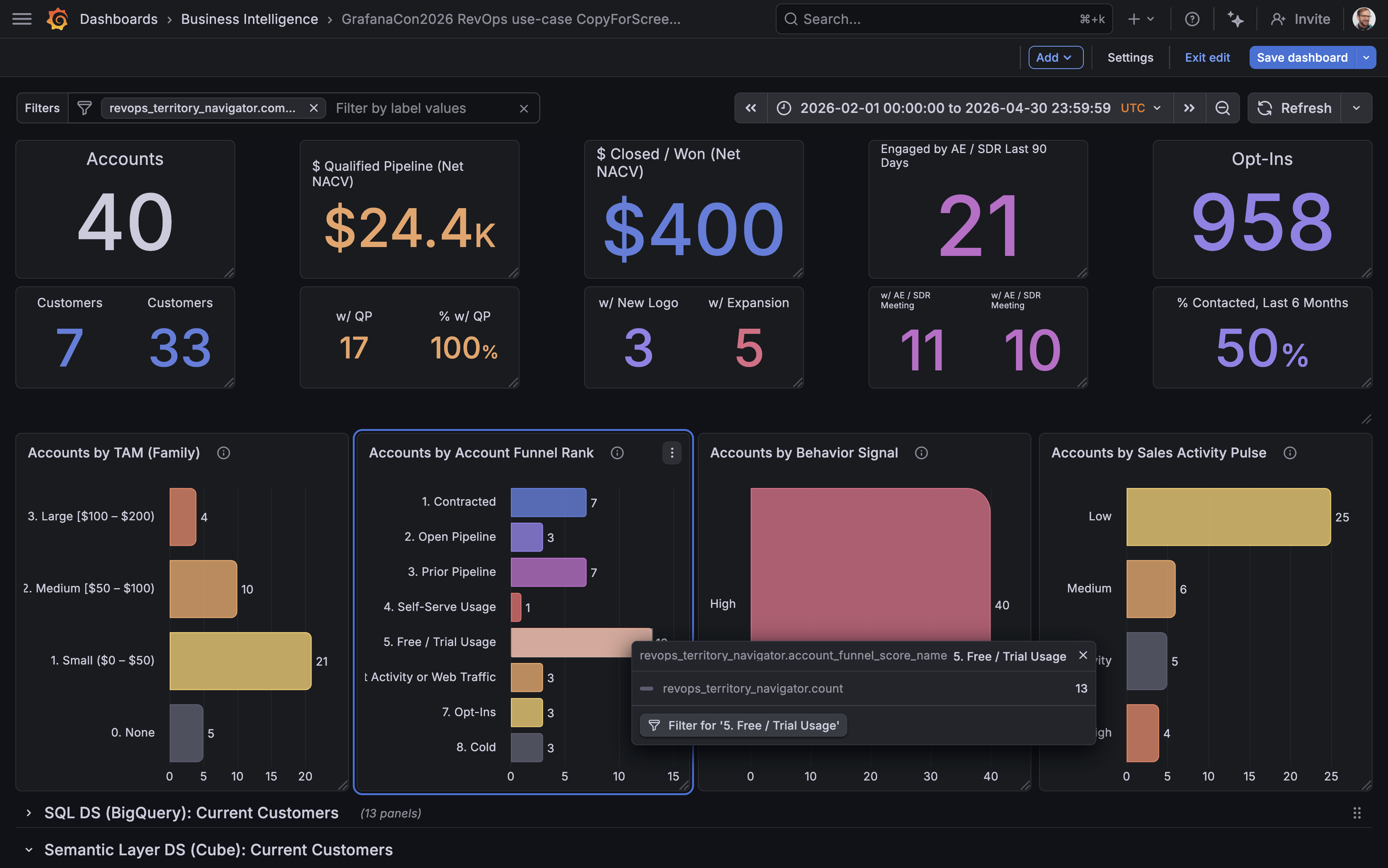
Task: Dismiss the Free / Trial Usage tooltip
Action: click(1083, 655)
